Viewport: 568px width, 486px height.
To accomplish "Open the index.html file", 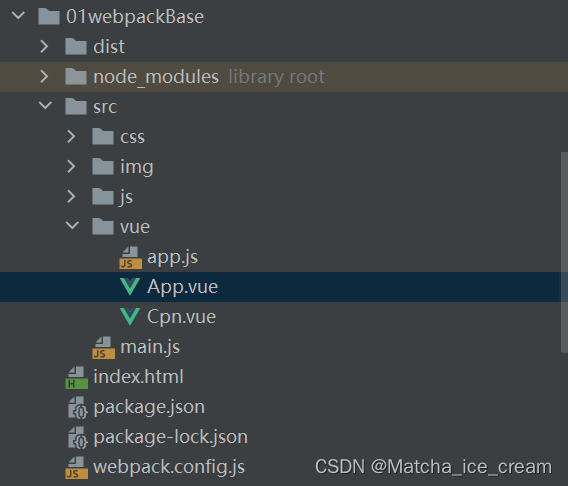I will pos(138,377).
